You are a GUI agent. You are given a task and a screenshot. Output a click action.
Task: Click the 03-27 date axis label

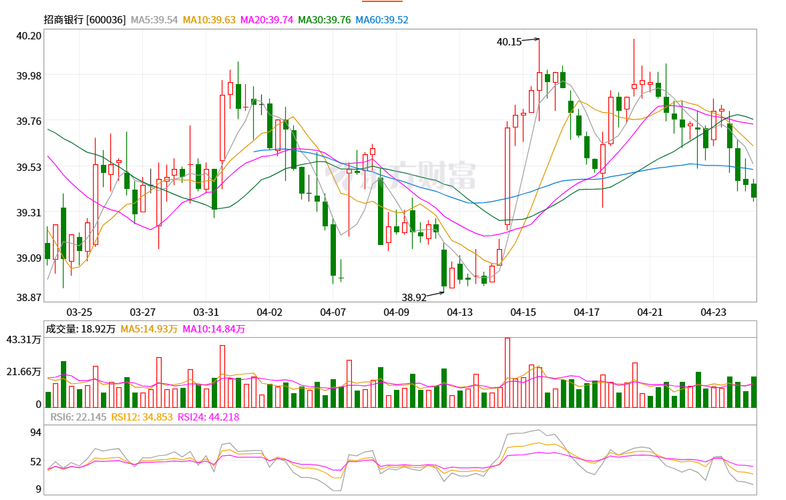pyautogui.click(x=142, y=312)
